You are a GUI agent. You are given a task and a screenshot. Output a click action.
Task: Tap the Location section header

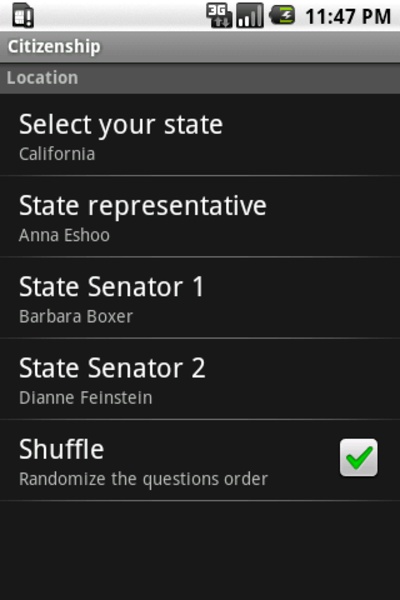200,78
